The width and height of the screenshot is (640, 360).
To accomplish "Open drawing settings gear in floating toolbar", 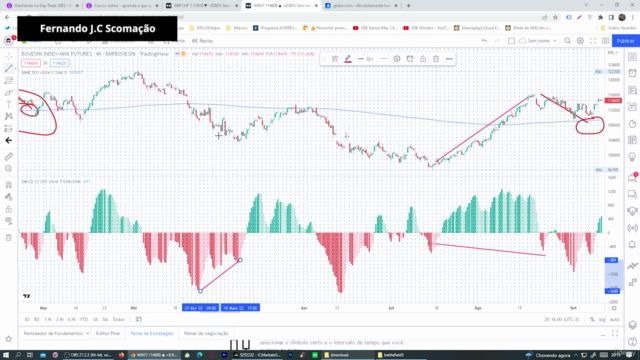I will [397, 59].
